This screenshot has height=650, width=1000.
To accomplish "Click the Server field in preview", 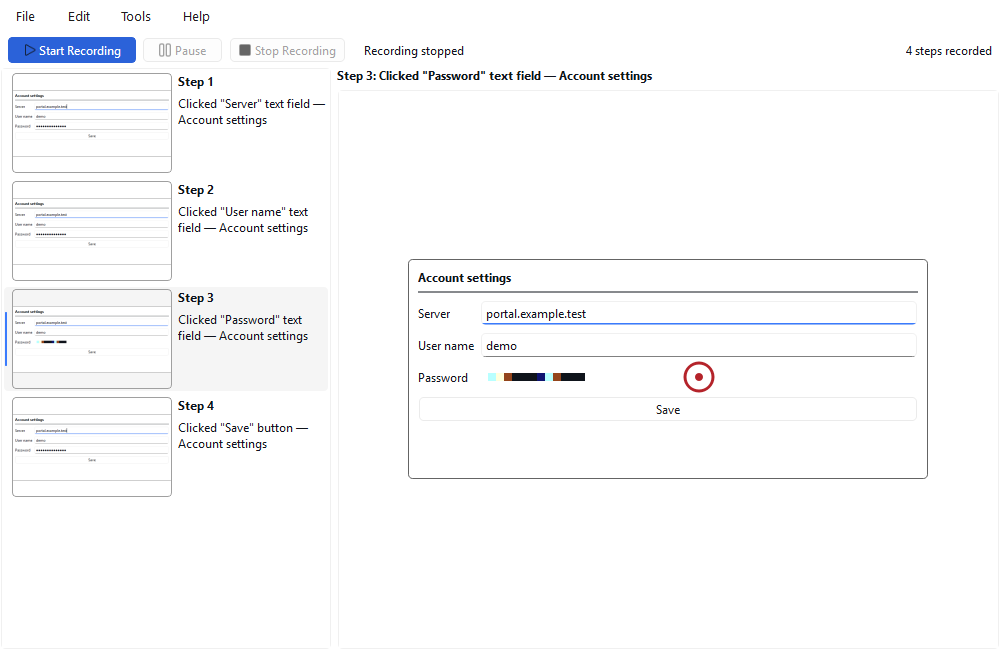I will (699, 313).
